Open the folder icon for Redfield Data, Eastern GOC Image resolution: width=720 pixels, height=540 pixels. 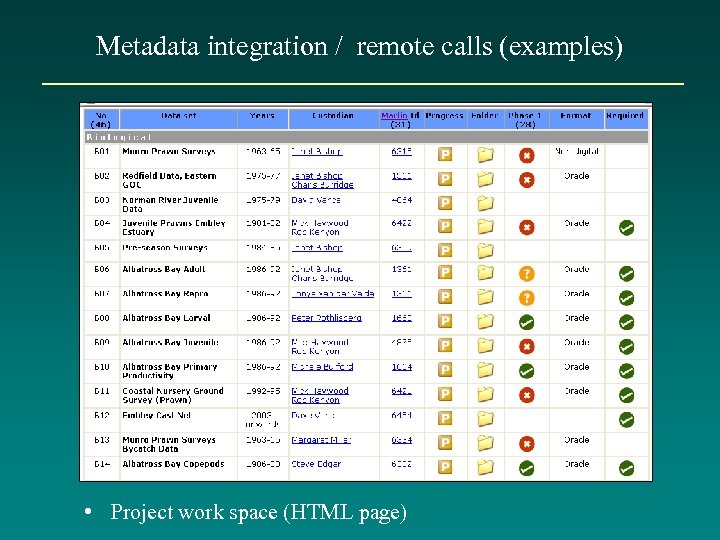point(485,179)
